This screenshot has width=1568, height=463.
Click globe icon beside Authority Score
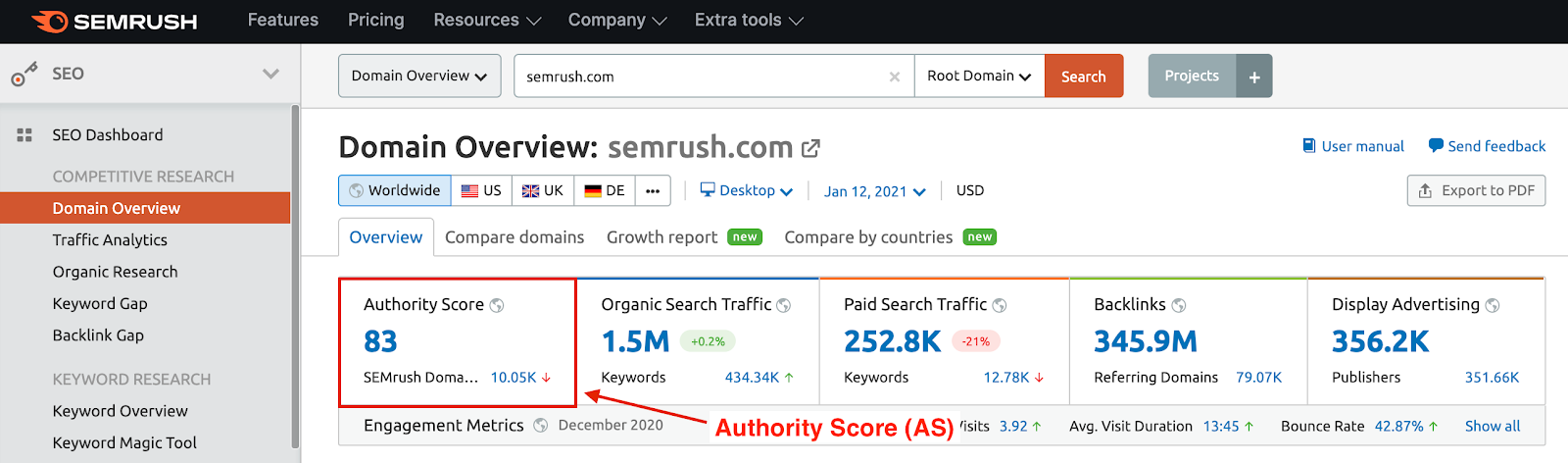[x=497, y=305]
